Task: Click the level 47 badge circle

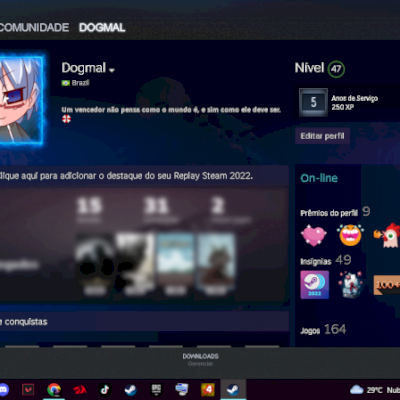Action: pyautogui.click(x=336, y=69)
